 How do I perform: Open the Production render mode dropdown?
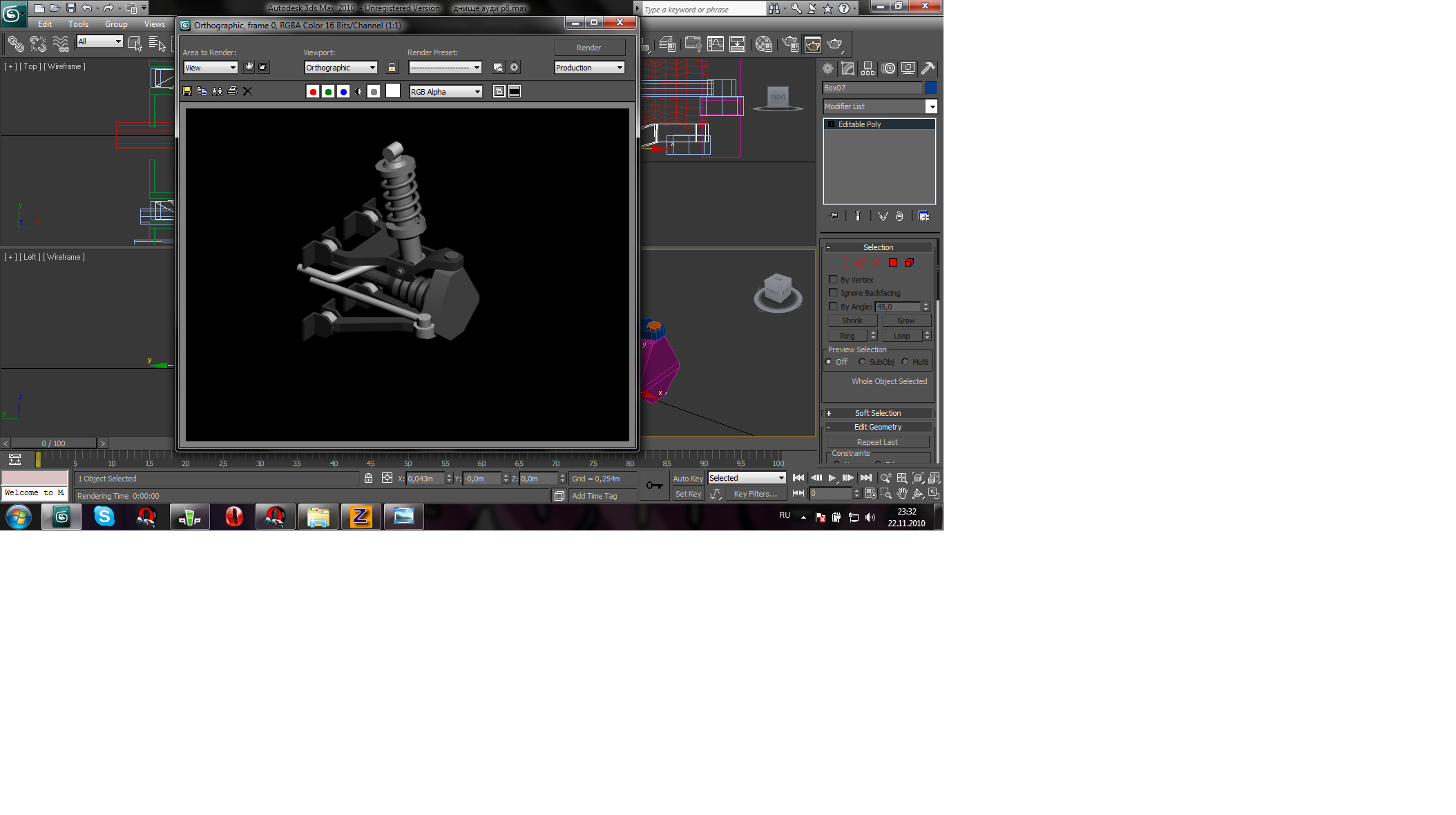(589, 68)
